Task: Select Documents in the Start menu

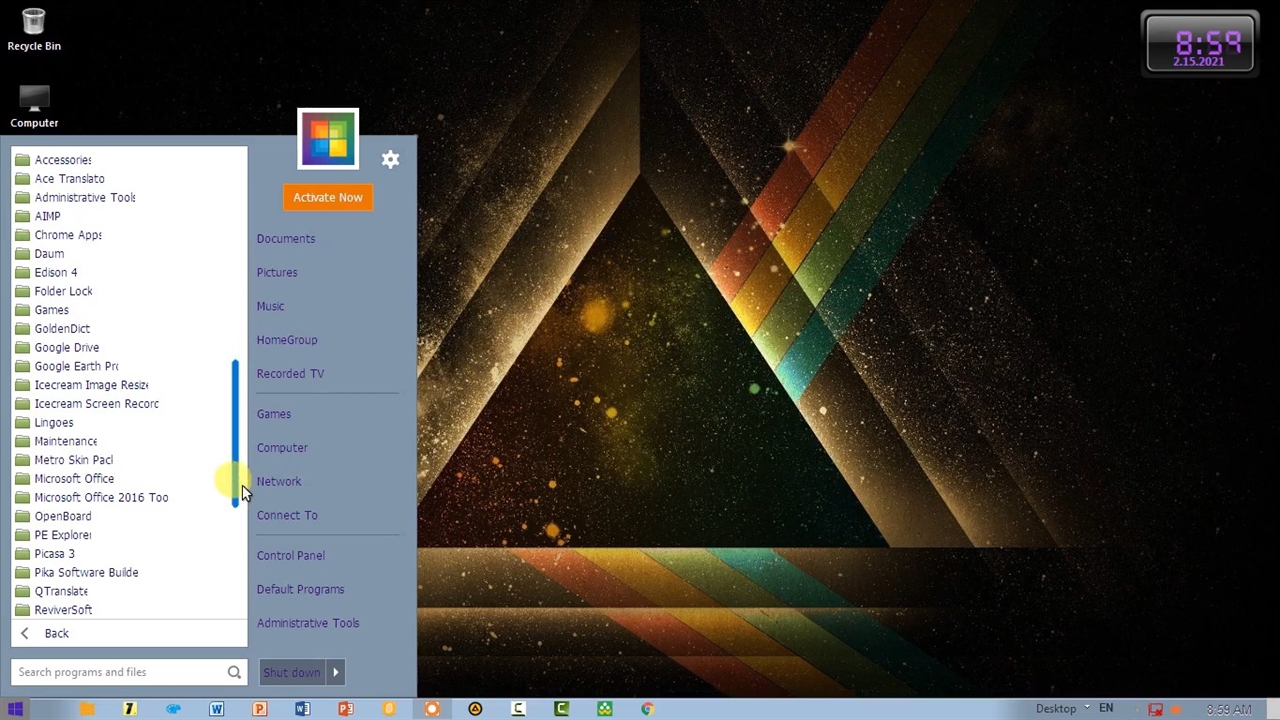Action: pos(285,239)
